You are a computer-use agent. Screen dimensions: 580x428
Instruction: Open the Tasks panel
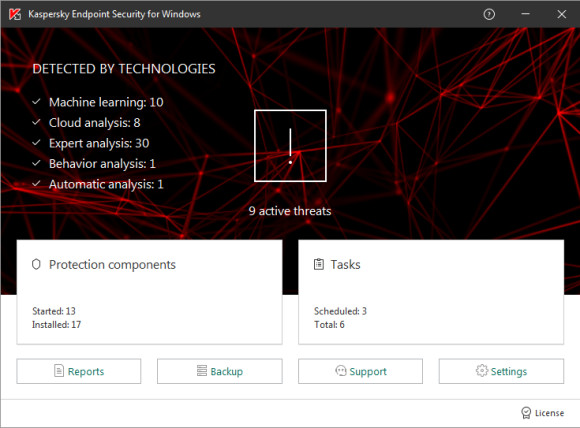431,292
